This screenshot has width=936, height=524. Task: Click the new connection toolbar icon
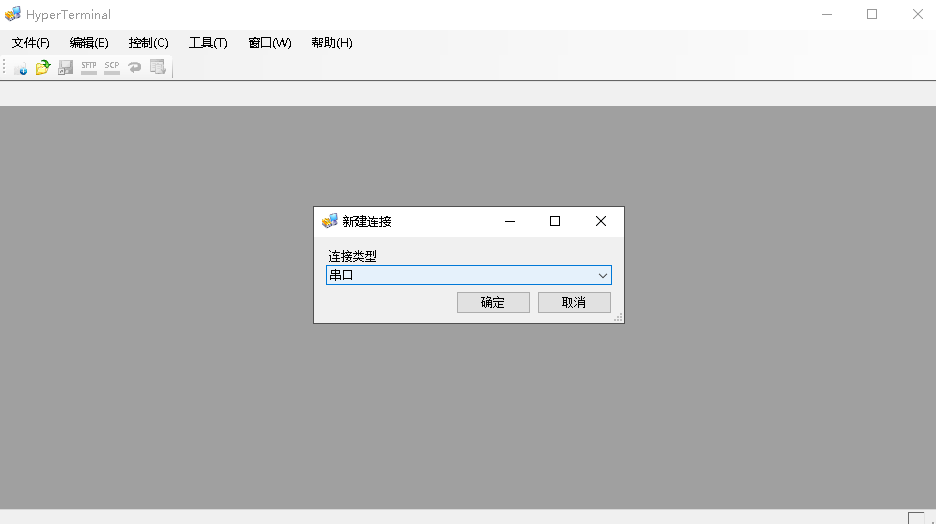coord(20,67)
